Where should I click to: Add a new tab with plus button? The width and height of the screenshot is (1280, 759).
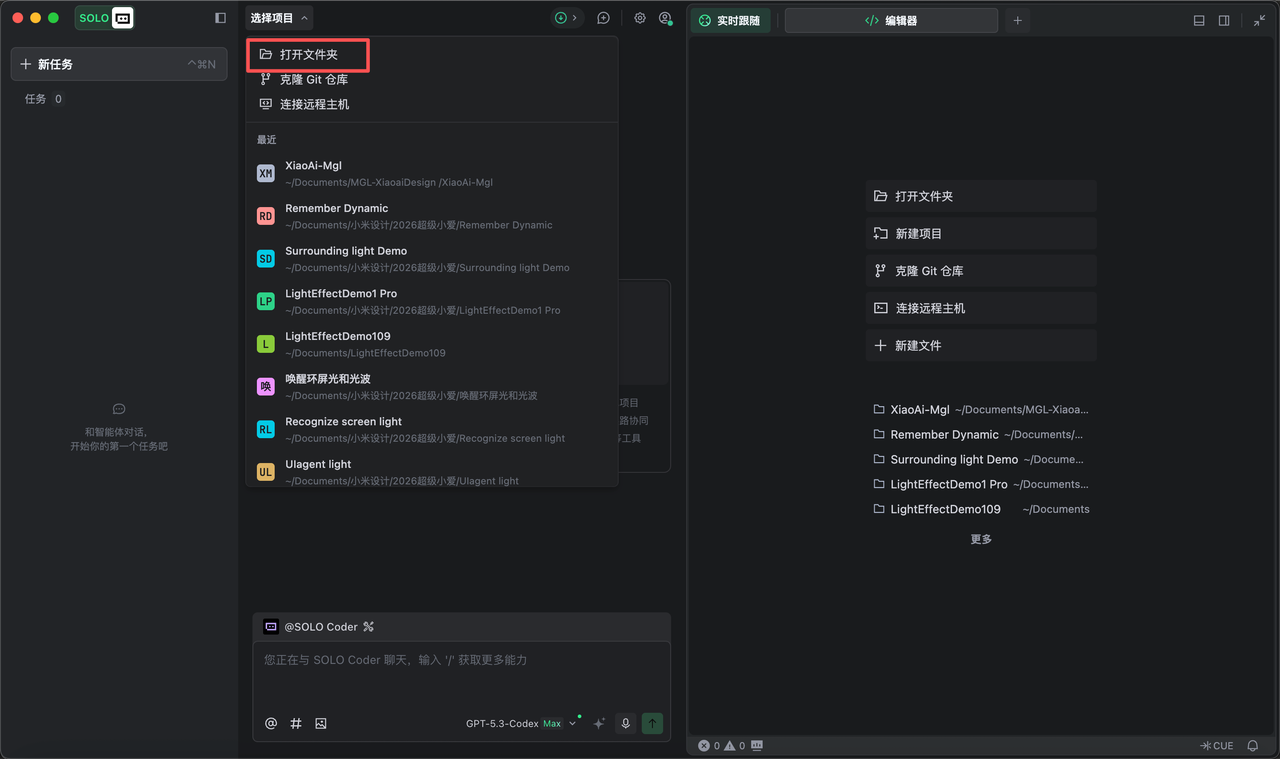[x=1018, y=20]
